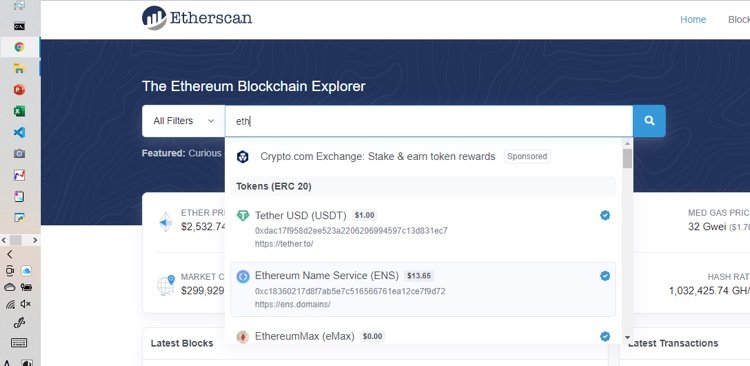Viewport: 750px width, 366px height.
Task: Click the Market Cap globe icon
Action: click(165, 285)
